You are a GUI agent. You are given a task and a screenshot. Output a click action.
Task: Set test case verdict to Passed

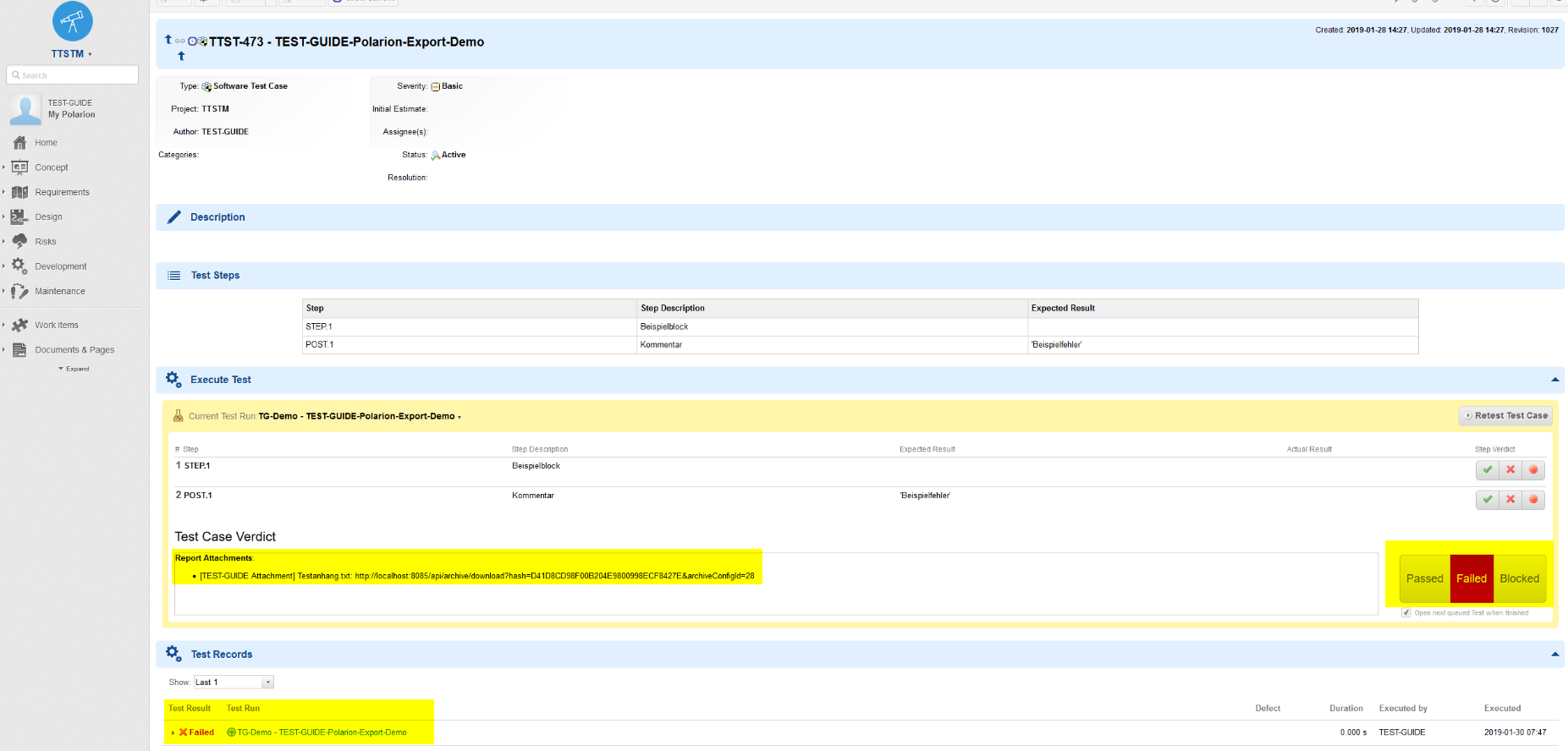1424,578
